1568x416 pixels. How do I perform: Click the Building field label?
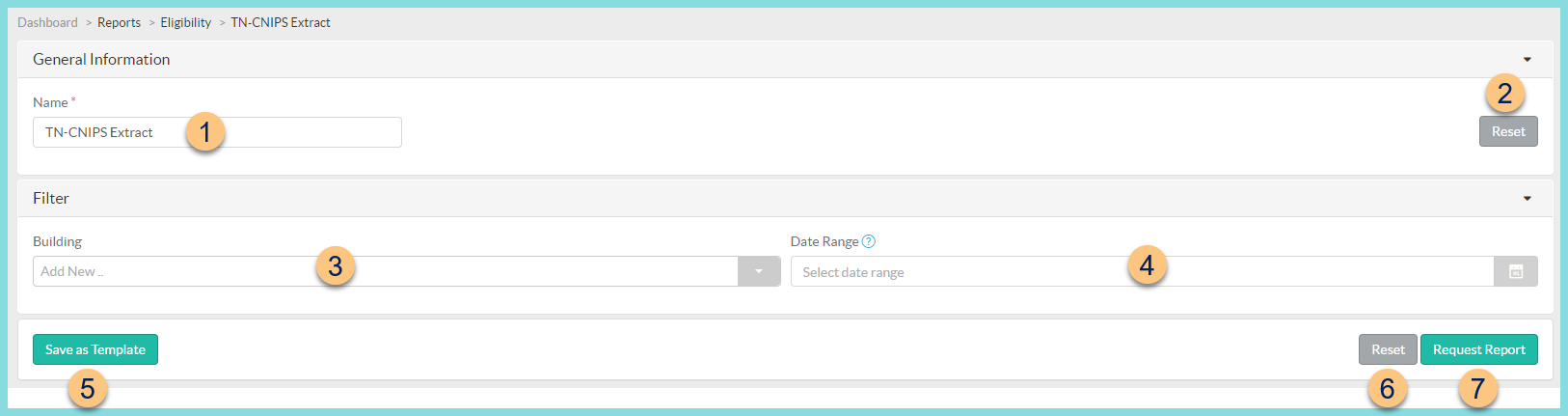tap(57, 241)
